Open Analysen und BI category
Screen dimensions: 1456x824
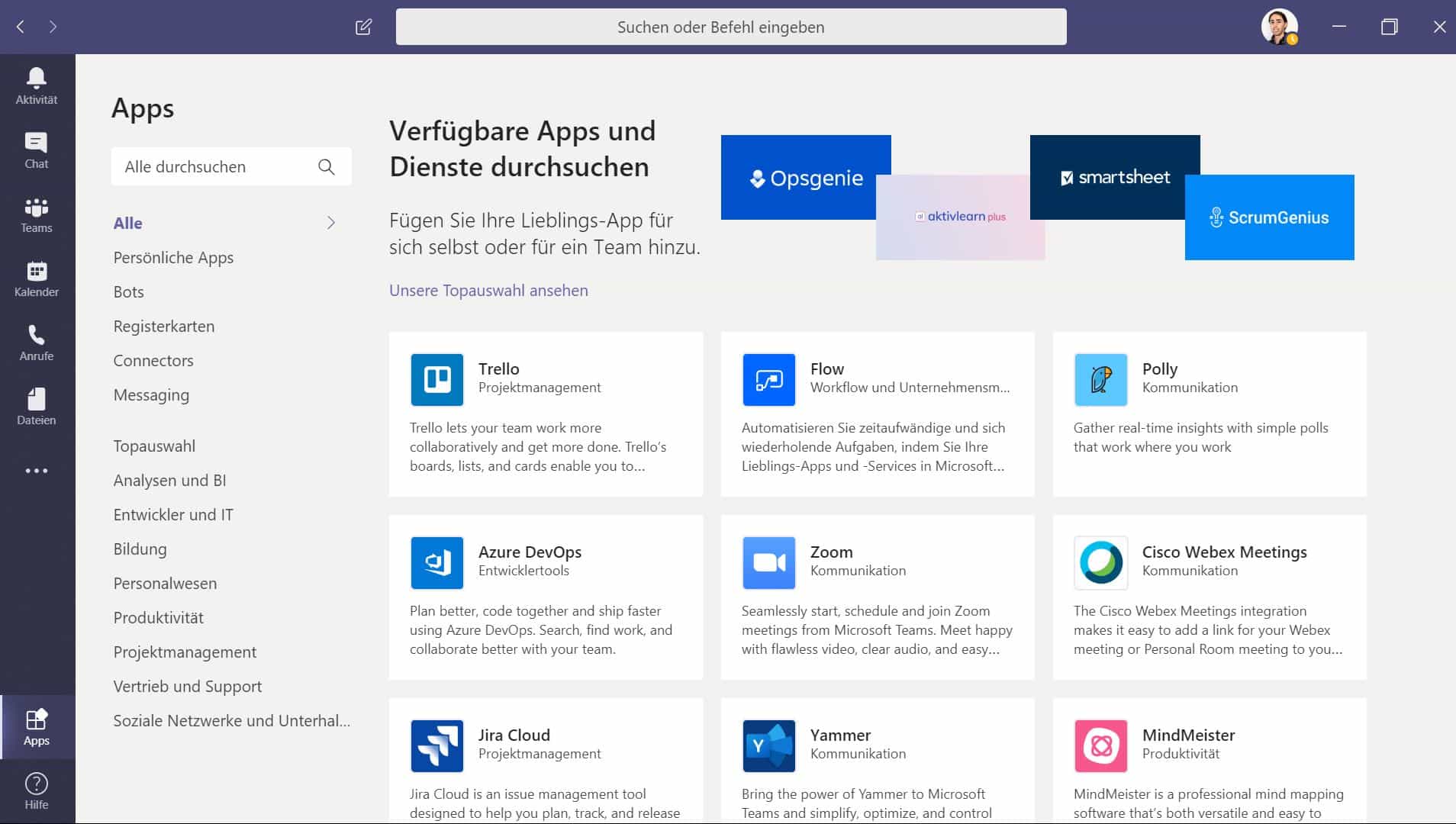[x=169, y=481]
